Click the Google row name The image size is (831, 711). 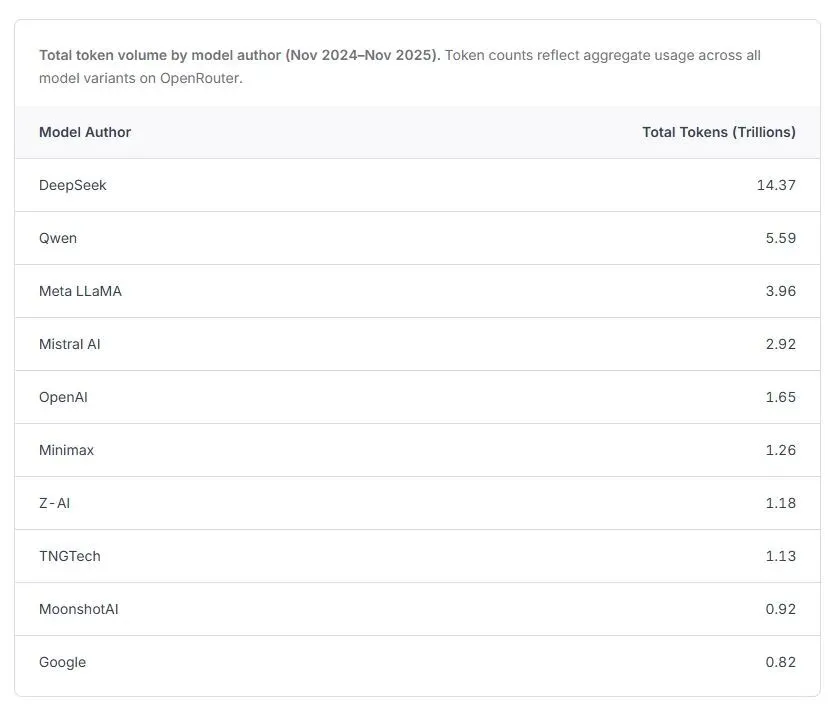62,662
